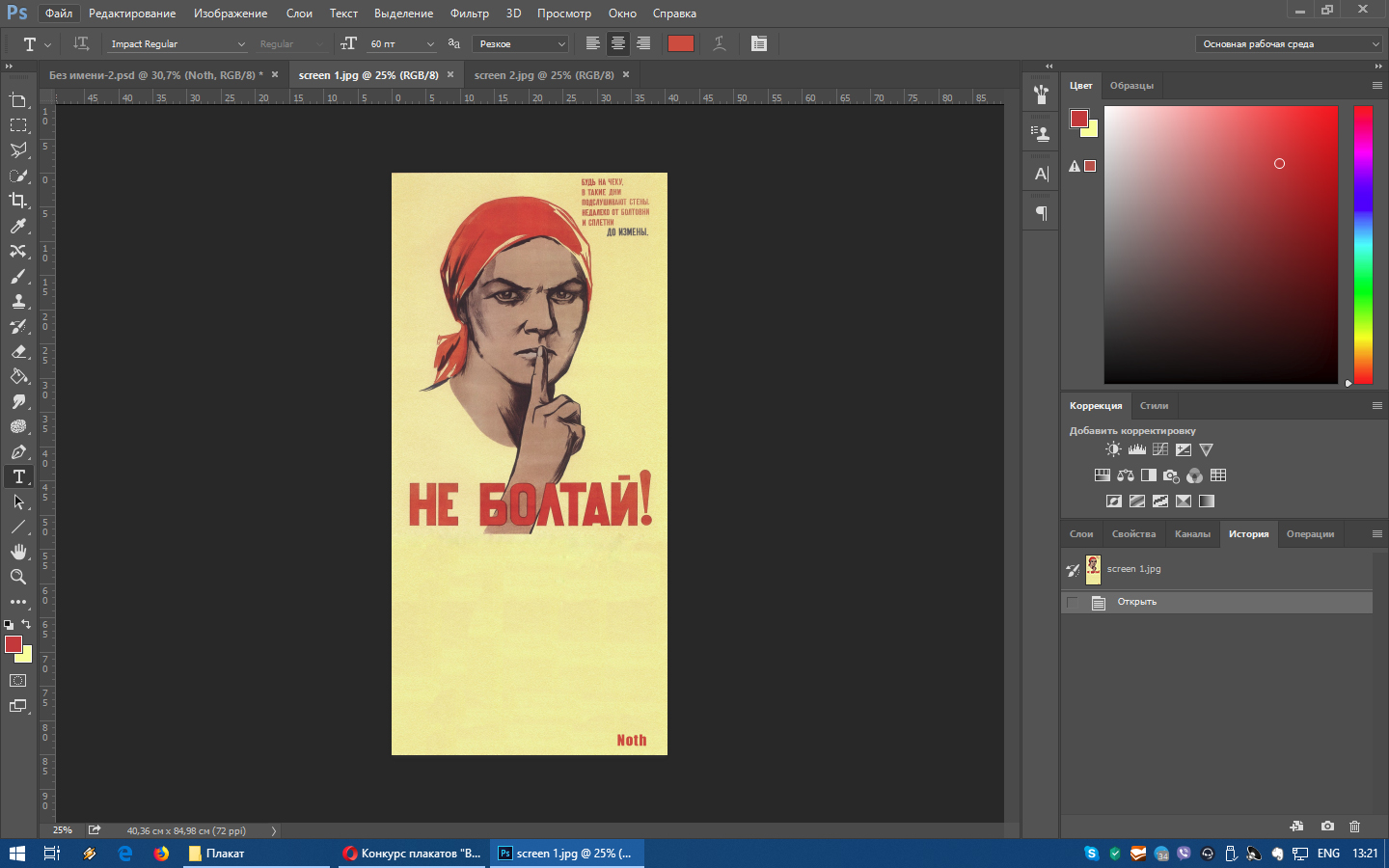Open Adjustments panel options menu

[1377, 406]
